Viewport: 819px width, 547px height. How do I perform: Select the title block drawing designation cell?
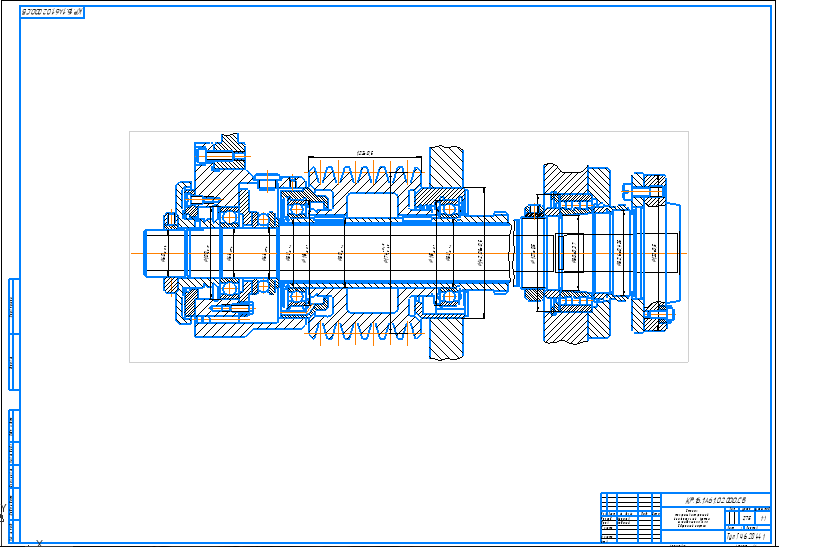click(715, 499)
